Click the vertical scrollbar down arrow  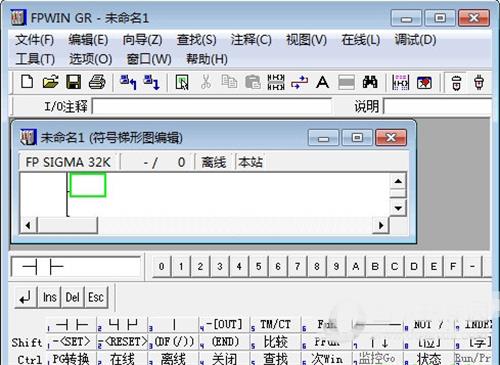[x=398, y=208]
